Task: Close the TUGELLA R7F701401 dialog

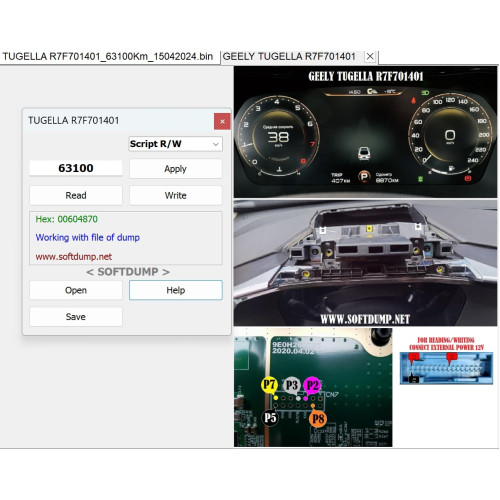Action: [222, 121]
